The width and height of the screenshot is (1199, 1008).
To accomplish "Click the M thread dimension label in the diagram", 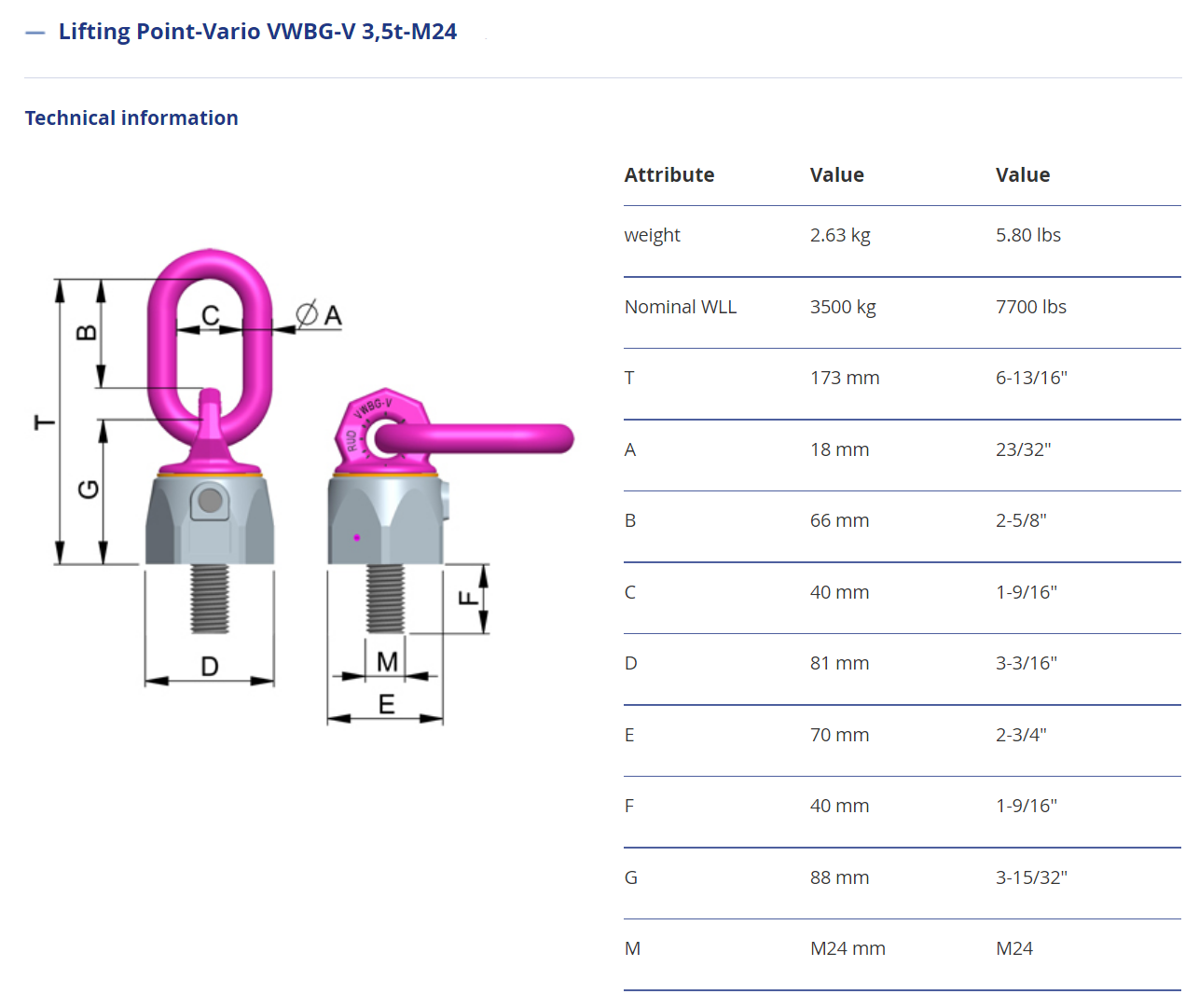I will (x=387, y=661).
